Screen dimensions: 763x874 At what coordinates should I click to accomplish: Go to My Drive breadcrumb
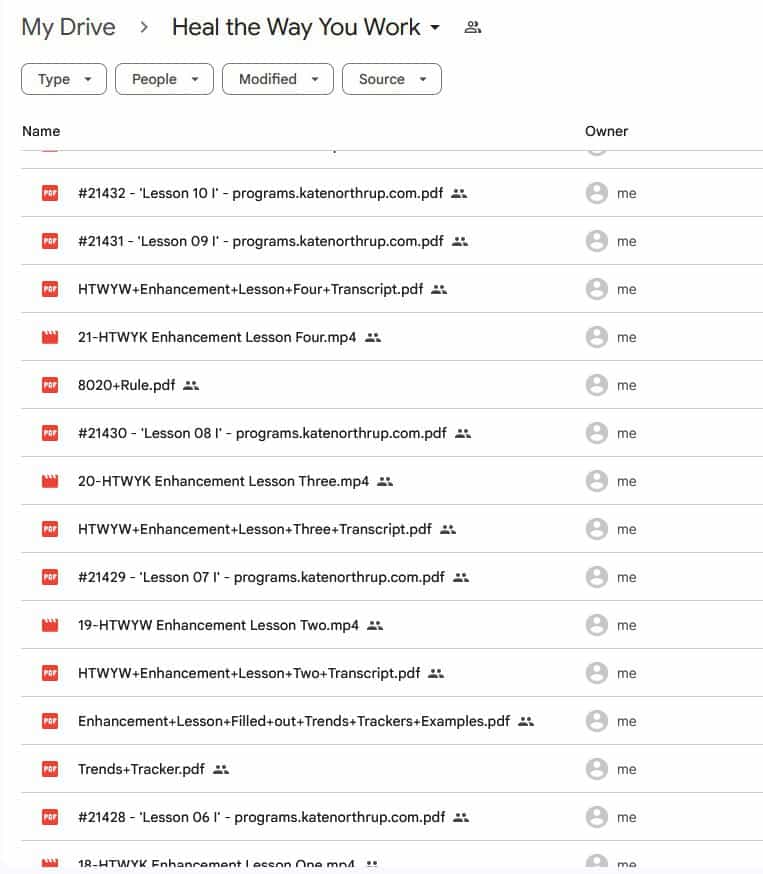[x=68, y=27]
